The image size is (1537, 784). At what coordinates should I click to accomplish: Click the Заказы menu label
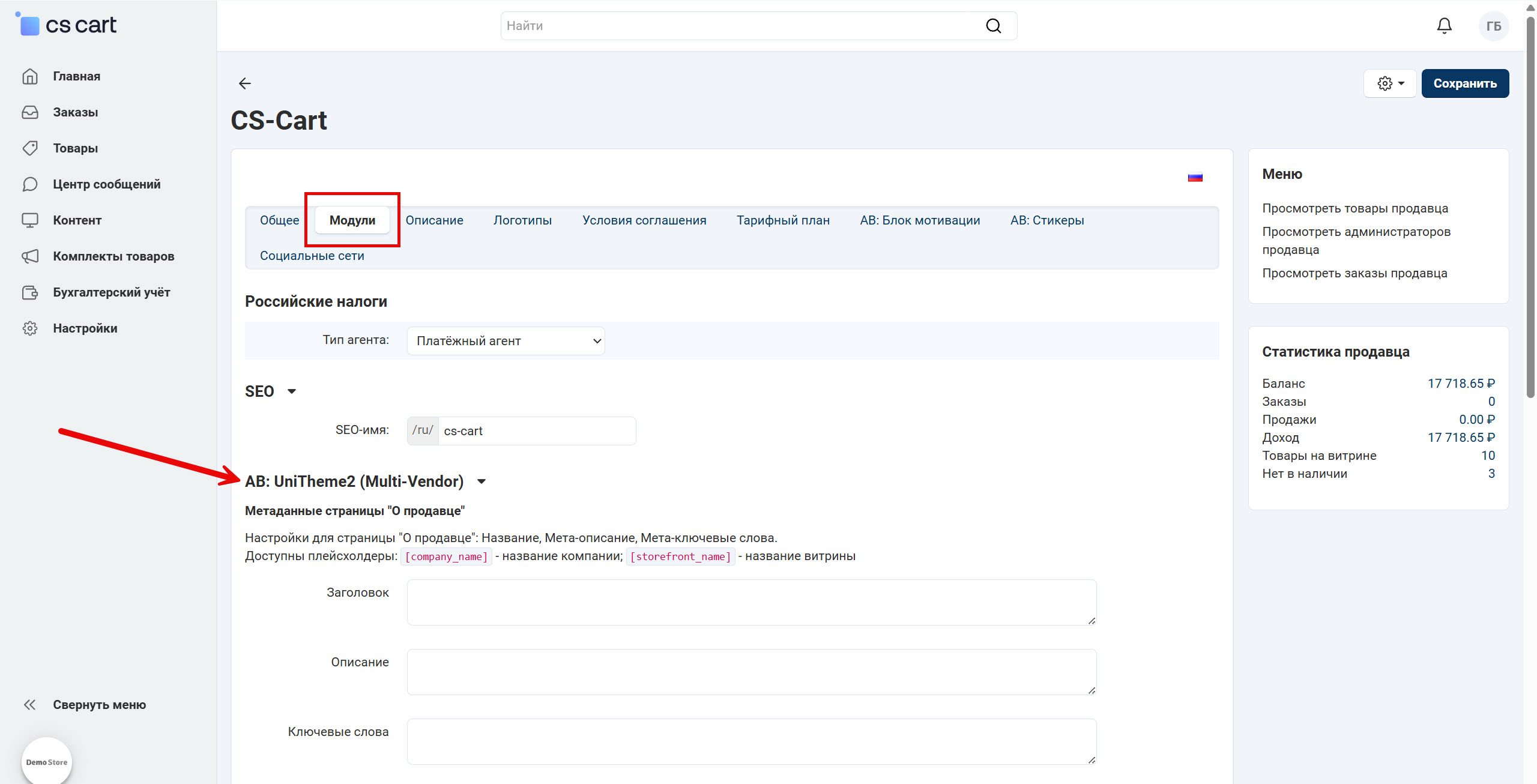pyautogui.click(x=75, y=112)
